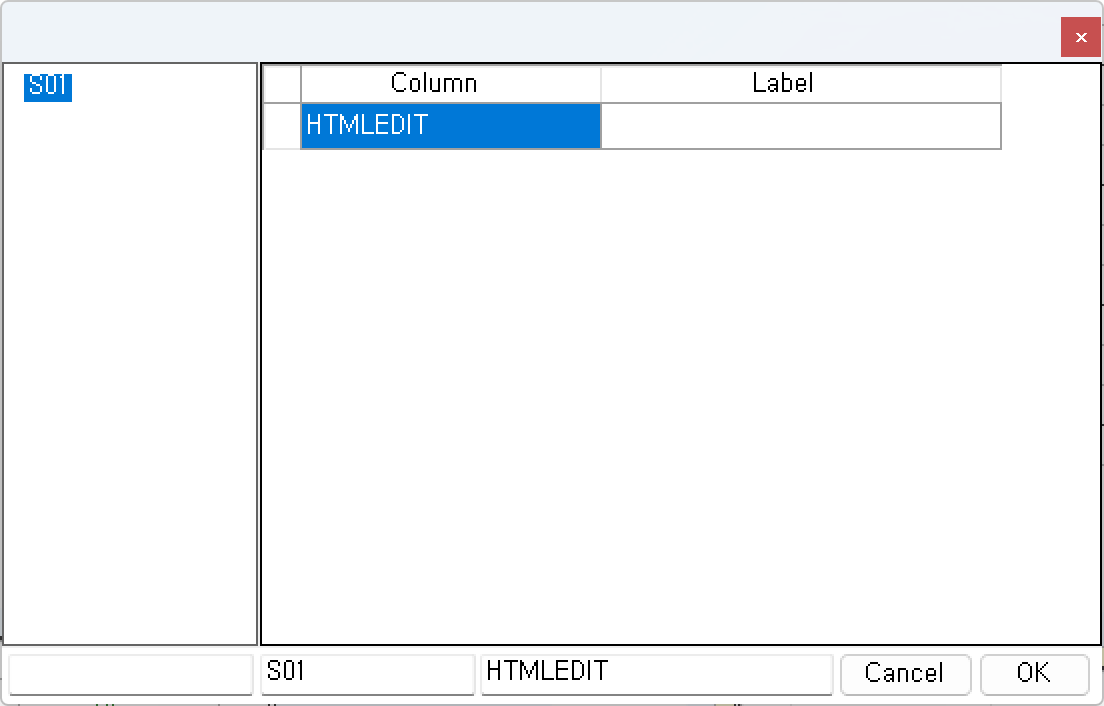Click the grid's top-left corner header cell
1104x706 pixels.
(x=282, y=83)
